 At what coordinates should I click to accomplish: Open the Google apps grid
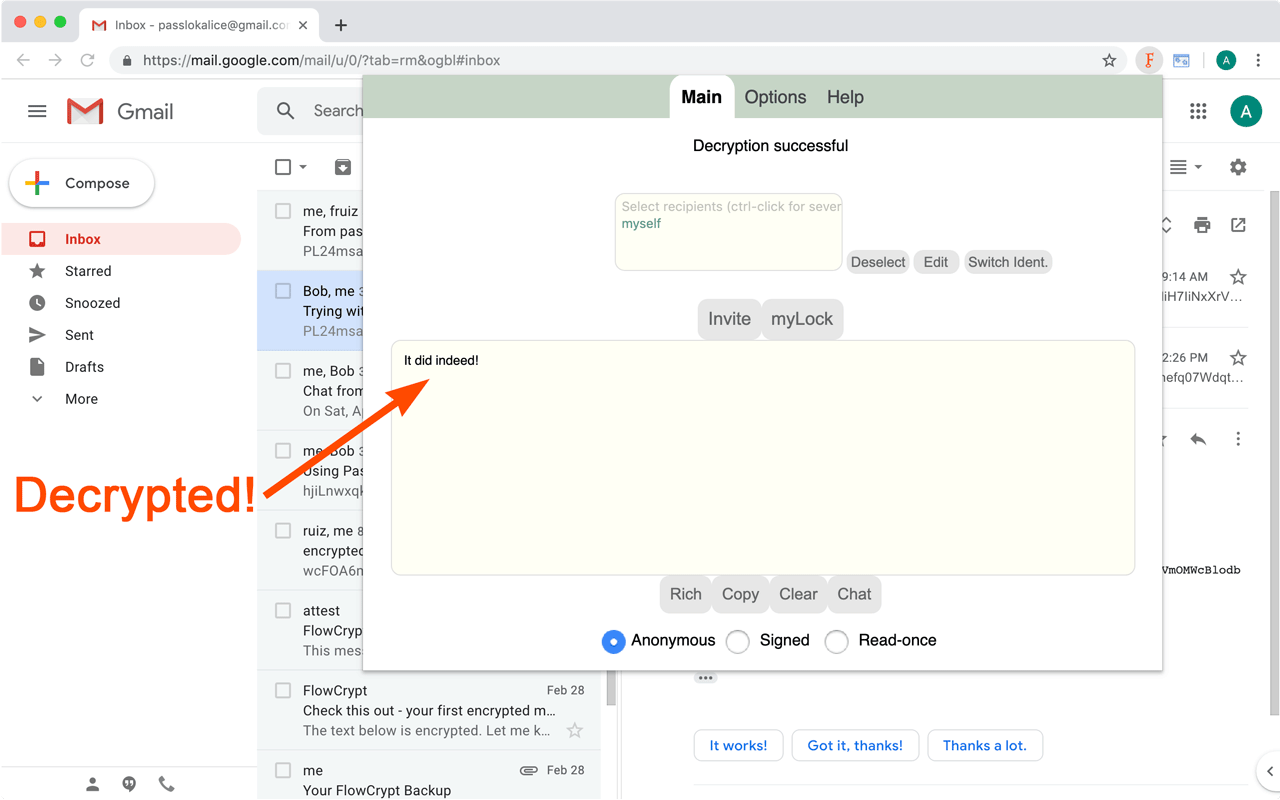[1198, 111]
